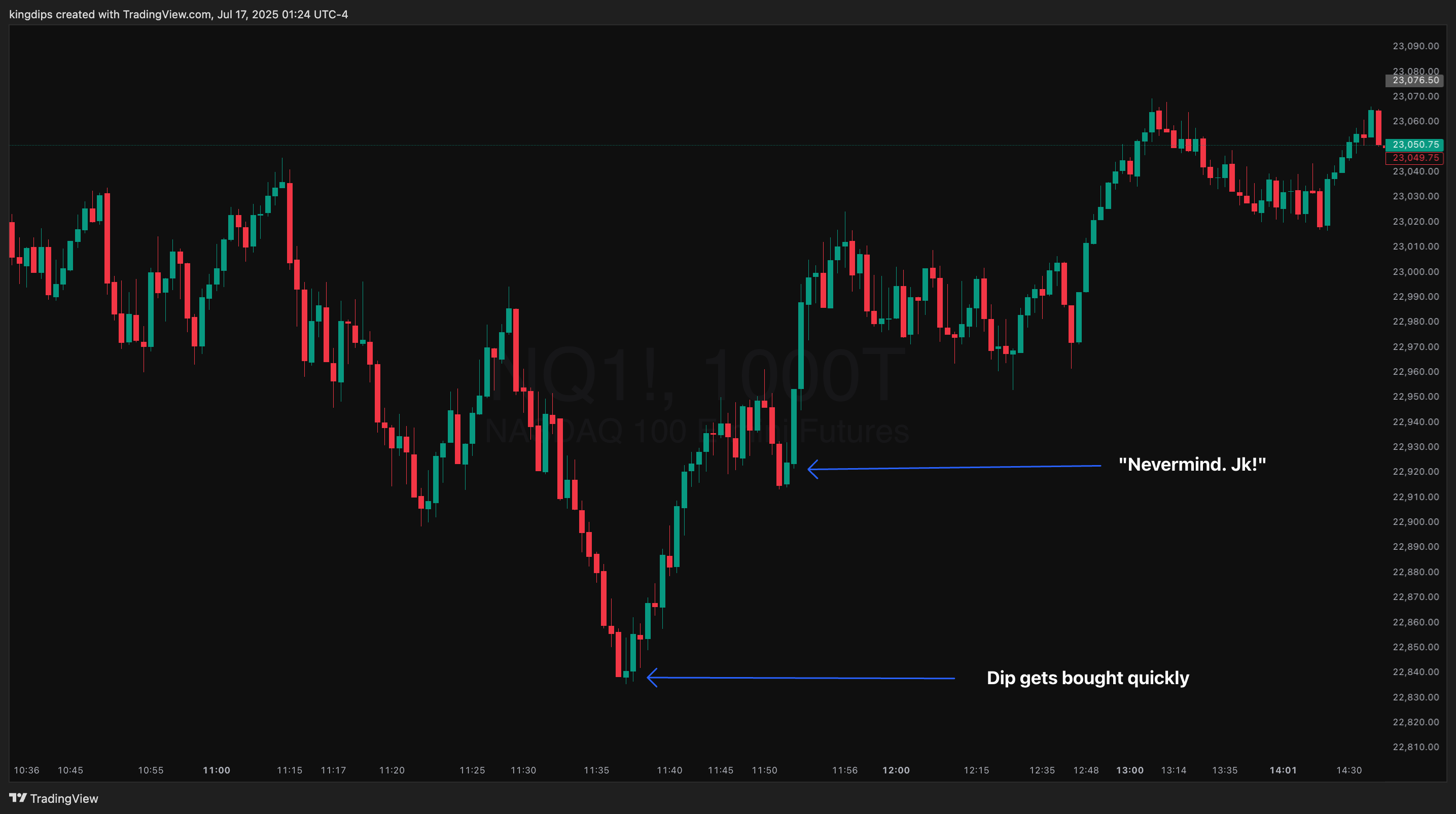The image size is (1456, 814).
Task: Click the 11:20 time axis label
Action: [x=392, y=770]
